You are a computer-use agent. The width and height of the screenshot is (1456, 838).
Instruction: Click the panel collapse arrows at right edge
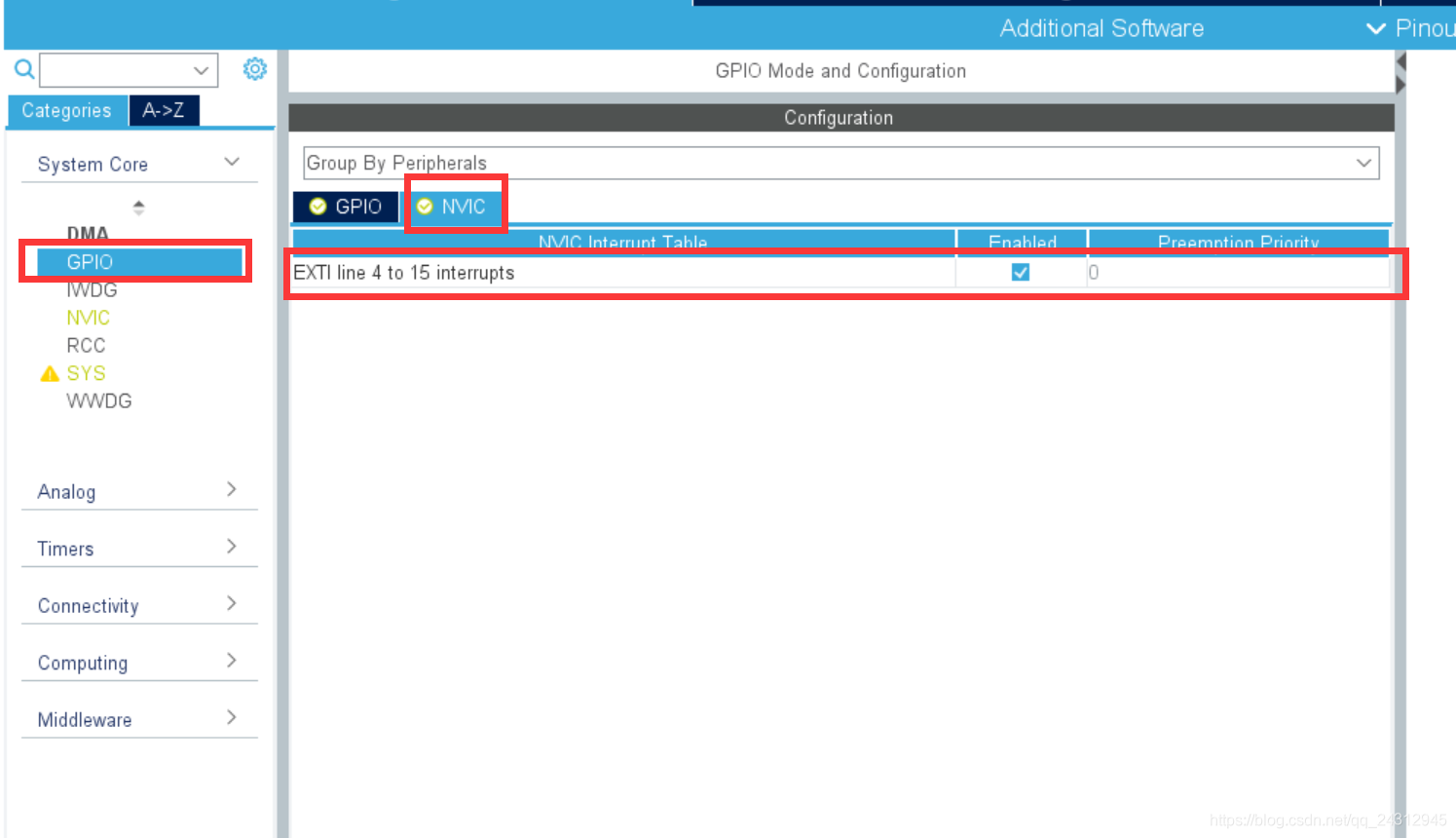point(1400,73)
